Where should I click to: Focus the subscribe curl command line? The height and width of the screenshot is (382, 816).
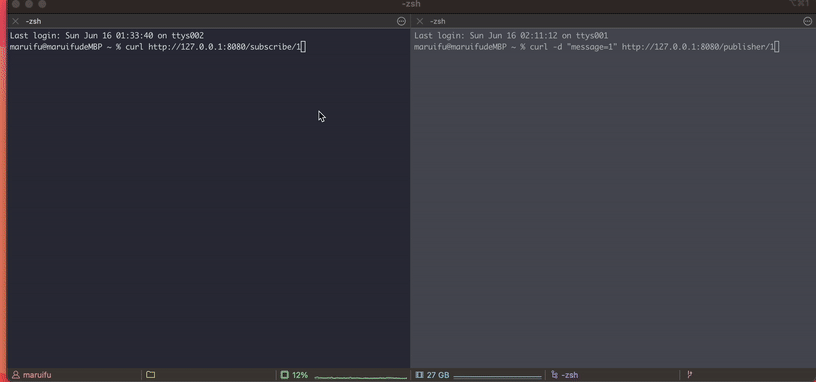tap(156, 47)
